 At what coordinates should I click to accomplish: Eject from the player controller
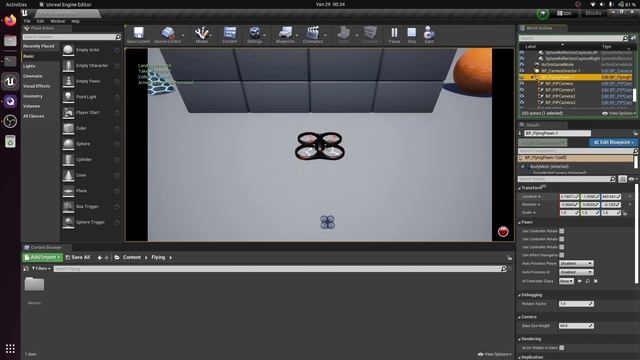pos(429,35)
